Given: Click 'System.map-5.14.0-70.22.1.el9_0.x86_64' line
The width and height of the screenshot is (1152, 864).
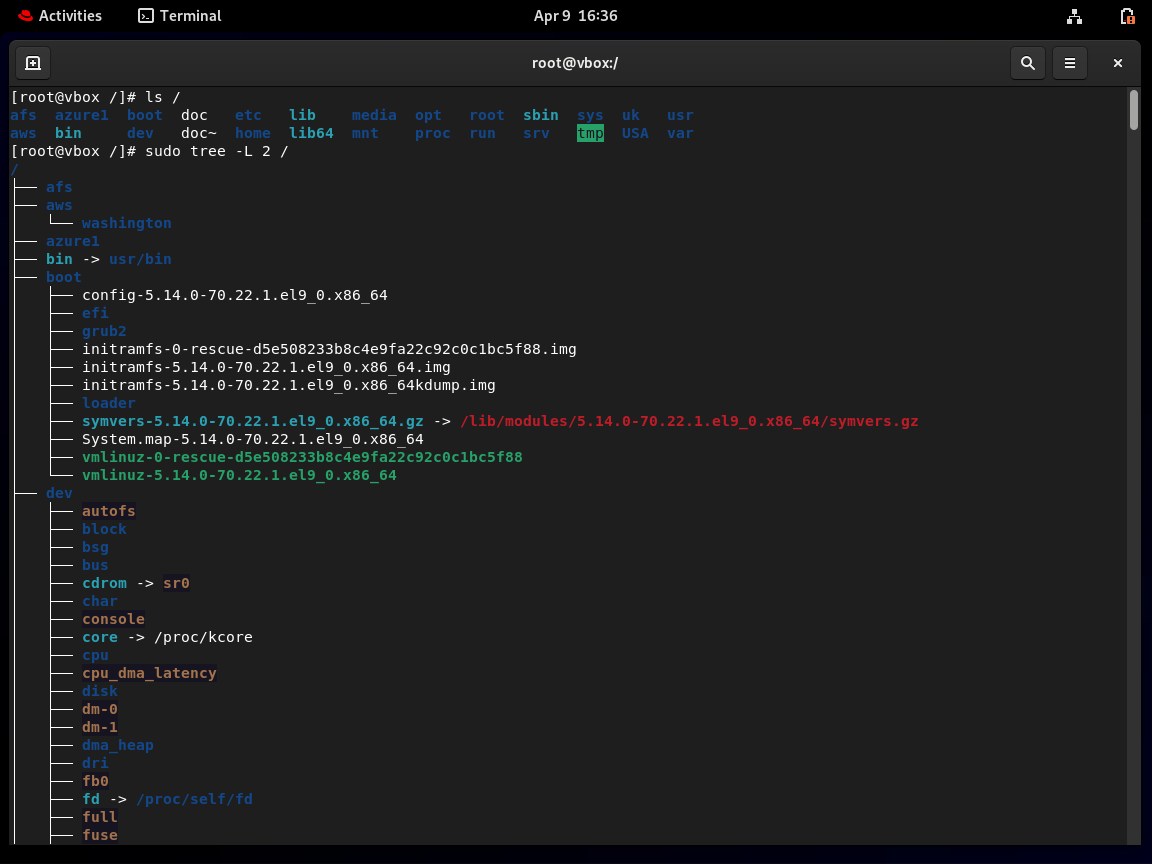Looking at the screenshot, I should tap(253, 439).
